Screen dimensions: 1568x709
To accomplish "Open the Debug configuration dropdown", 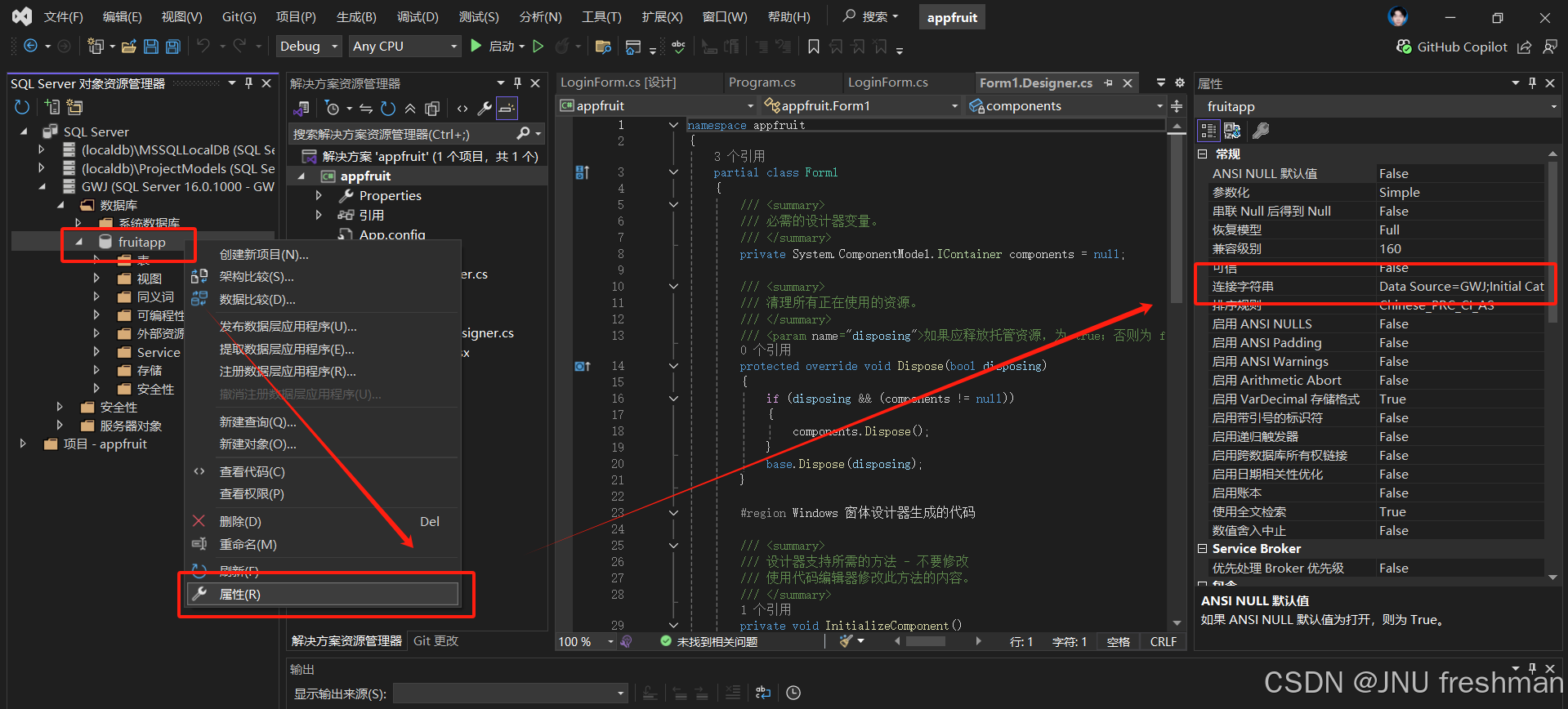I will (x=309, y=47).
